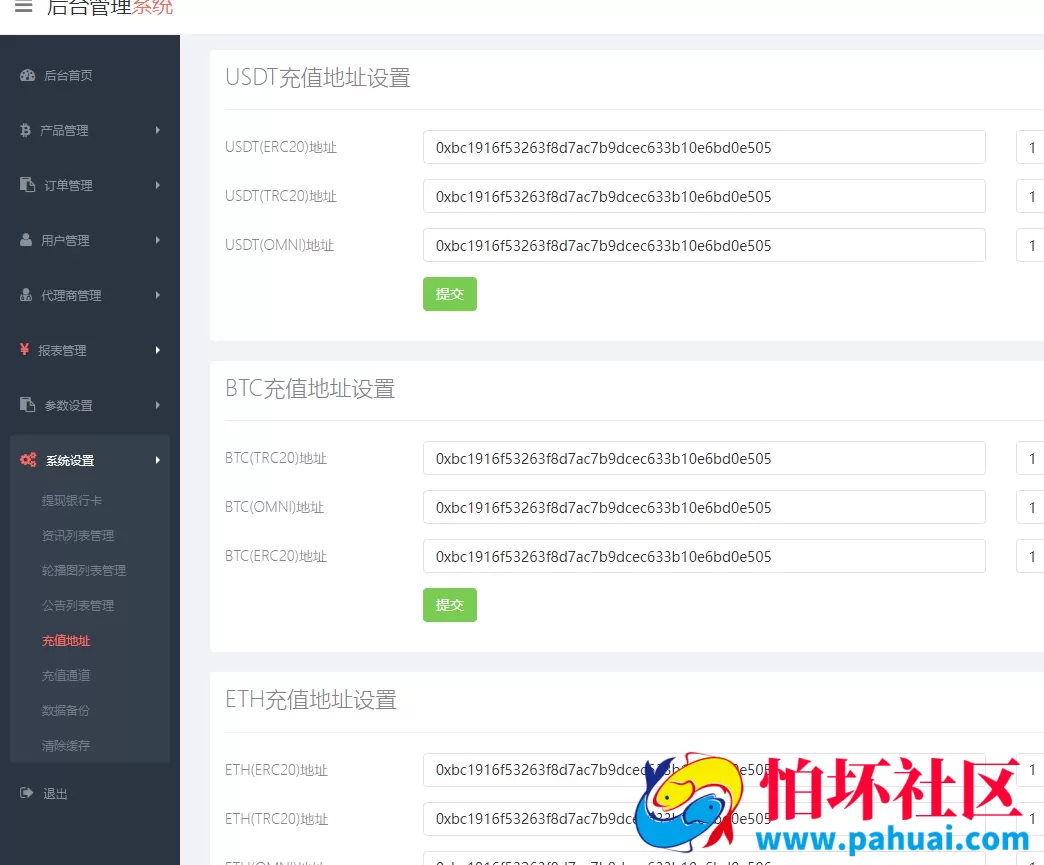Focus the BTC(OMNI)地址 input field
The height and width of the screenshot is (865, 1044).
click(704, 507)
